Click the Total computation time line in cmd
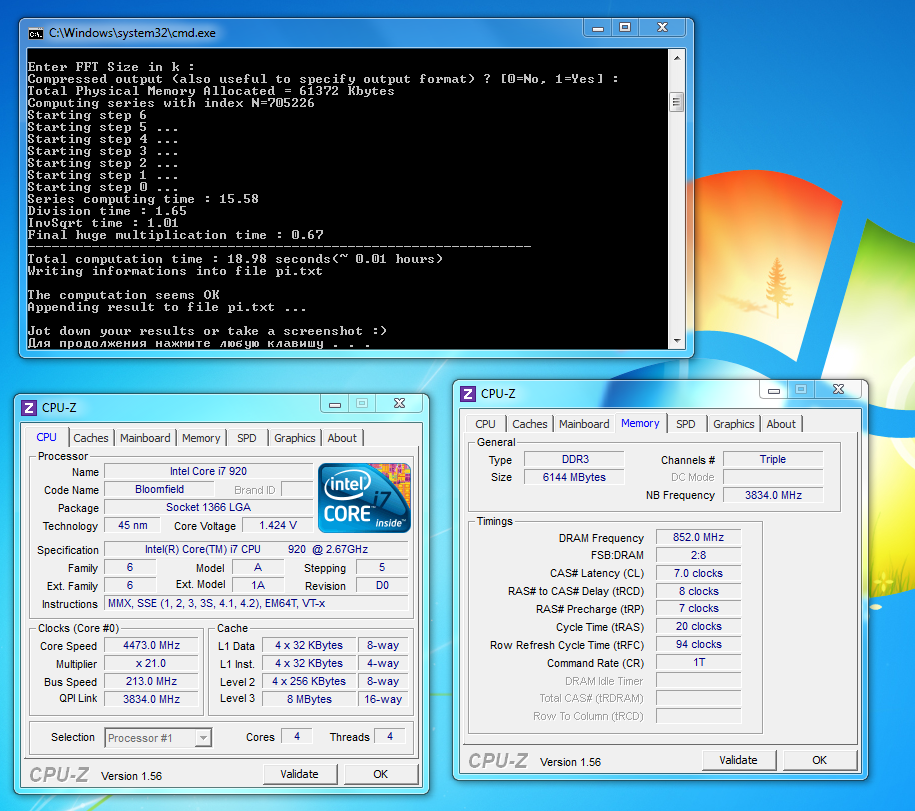Screen dimensions: 915x811 pos(235,259)
